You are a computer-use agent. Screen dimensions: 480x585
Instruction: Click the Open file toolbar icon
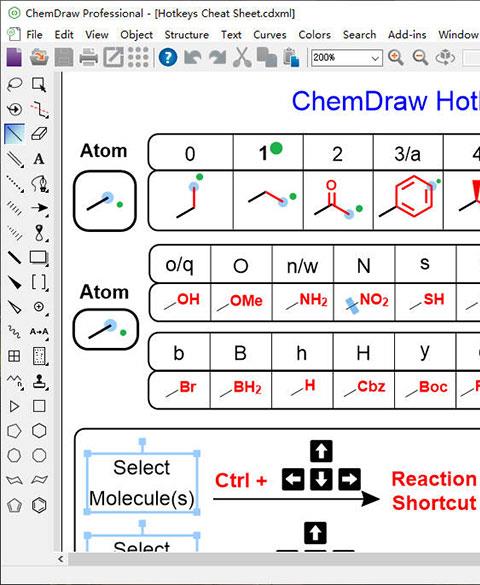(x=39, y=57)
